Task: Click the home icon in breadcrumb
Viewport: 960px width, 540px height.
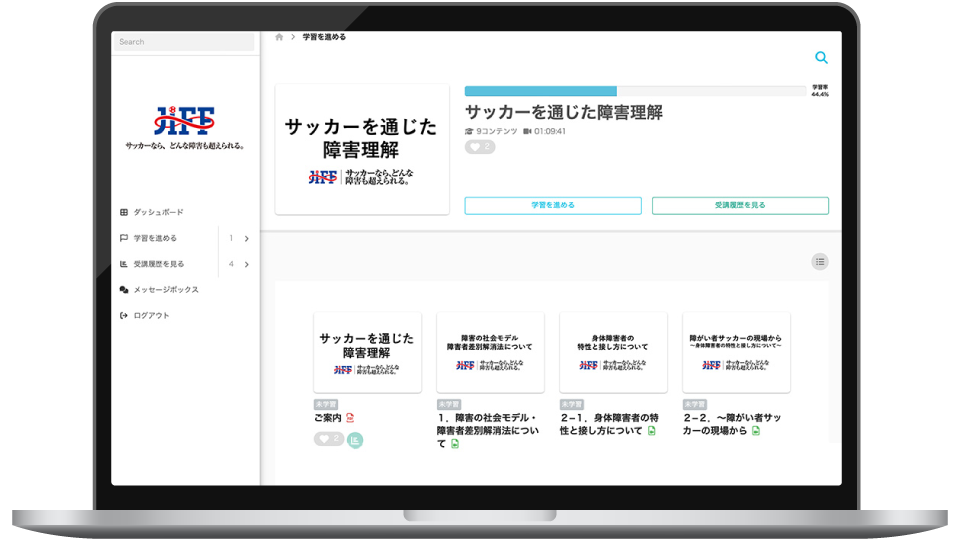Action: click(x=279, y=37)
